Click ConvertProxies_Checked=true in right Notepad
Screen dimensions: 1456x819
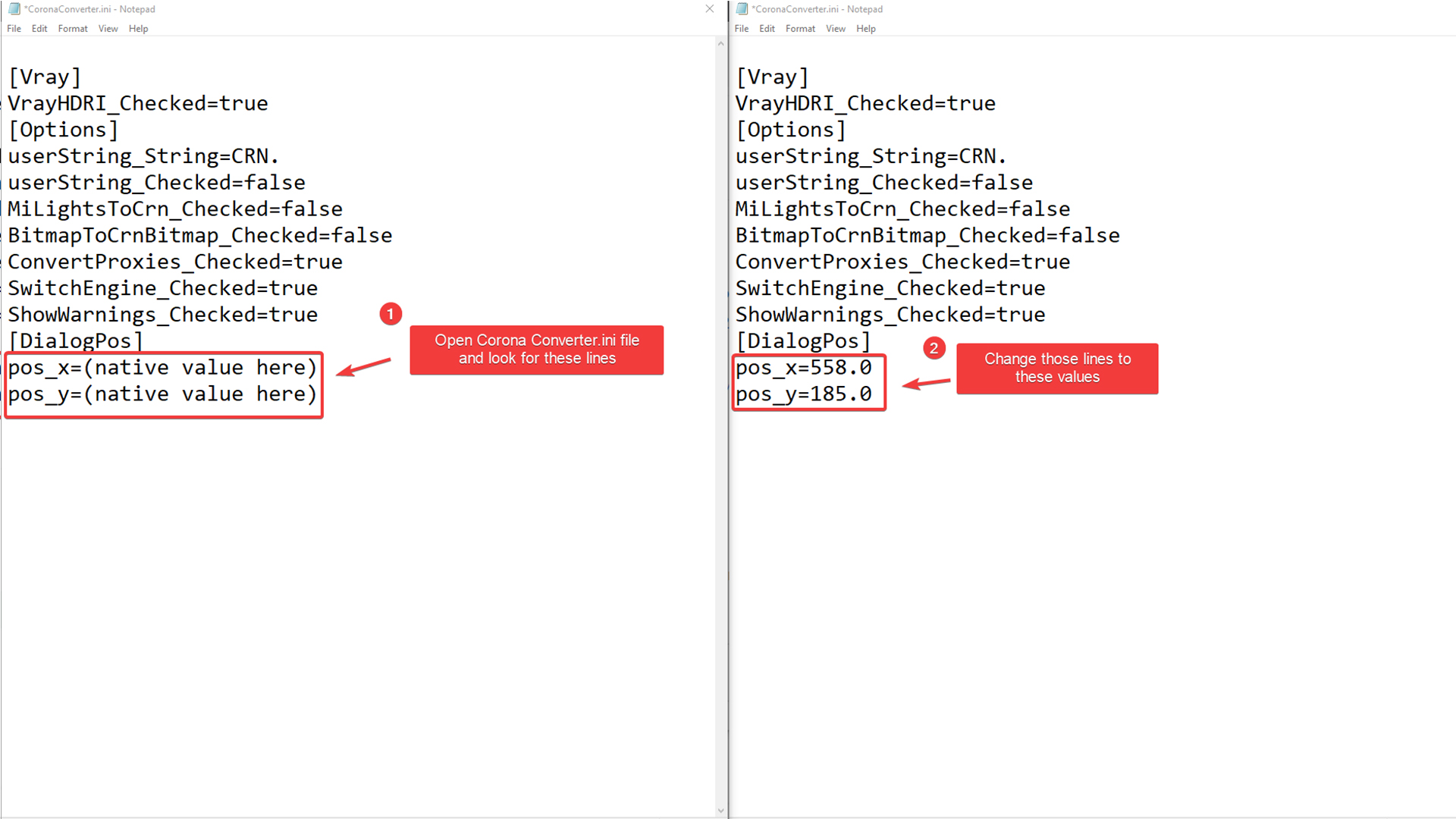[x=902, y=262]
